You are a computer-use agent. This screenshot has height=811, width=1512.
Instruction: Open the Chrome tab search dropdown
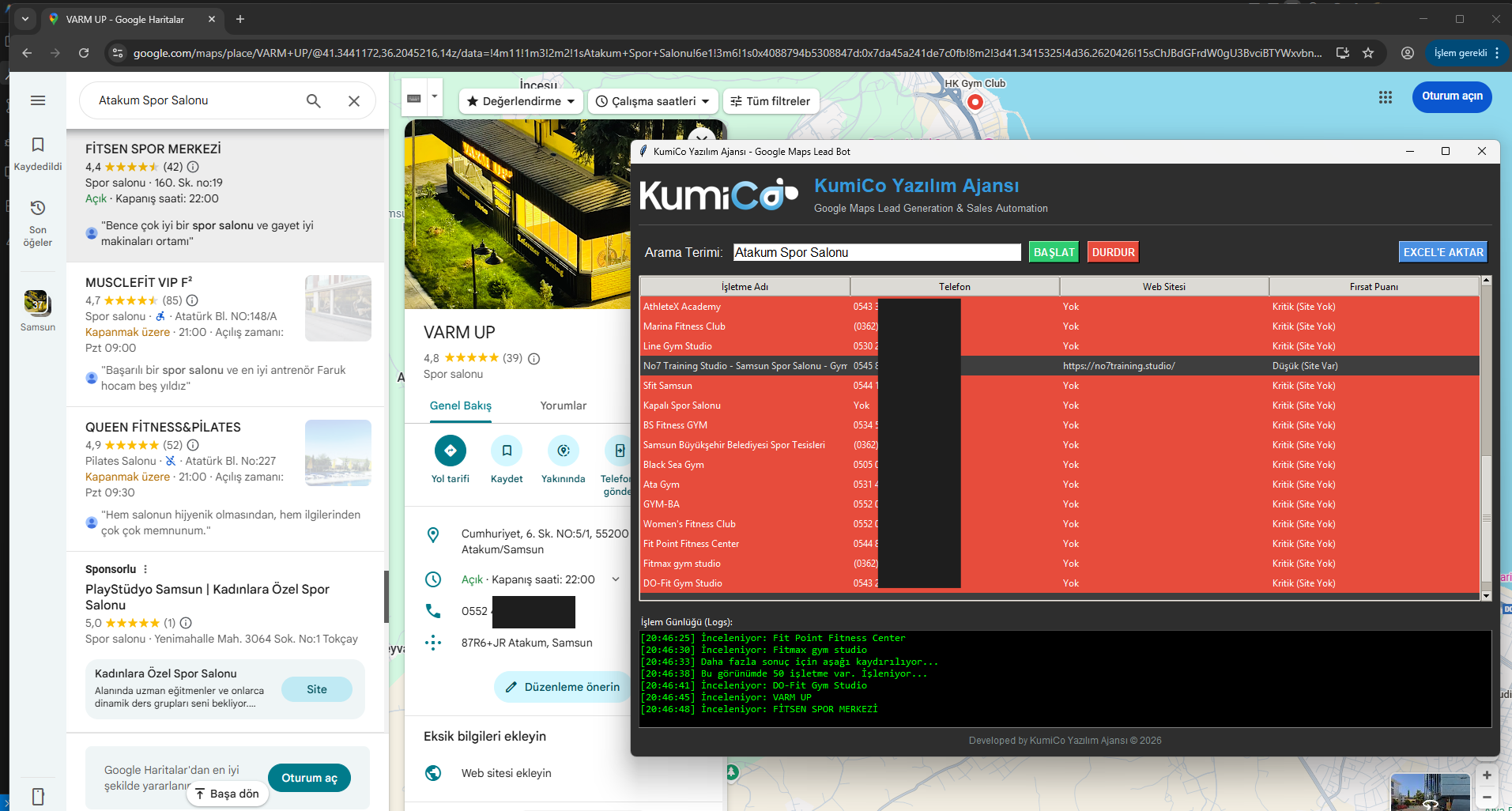pyautogui.click(x=25, y=19)
